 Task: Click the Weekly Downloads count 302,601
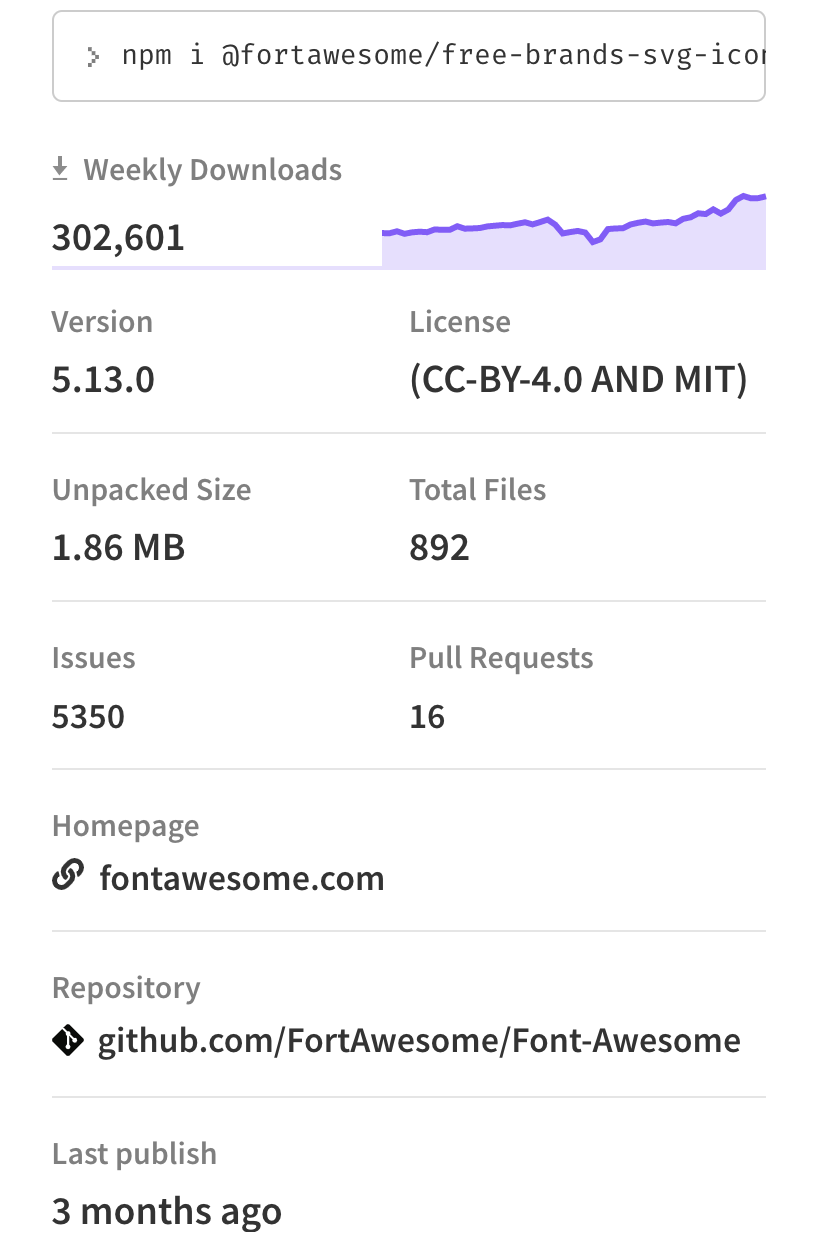[118, 237]
